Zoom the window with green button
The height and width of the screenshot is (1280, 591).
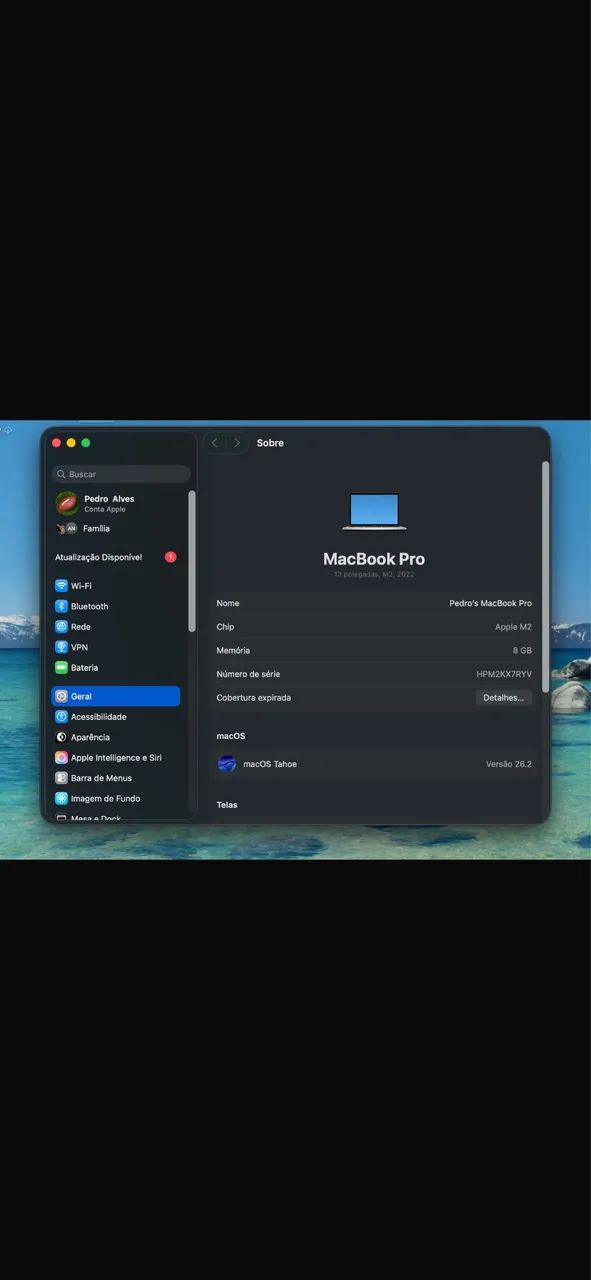(86, 443)
